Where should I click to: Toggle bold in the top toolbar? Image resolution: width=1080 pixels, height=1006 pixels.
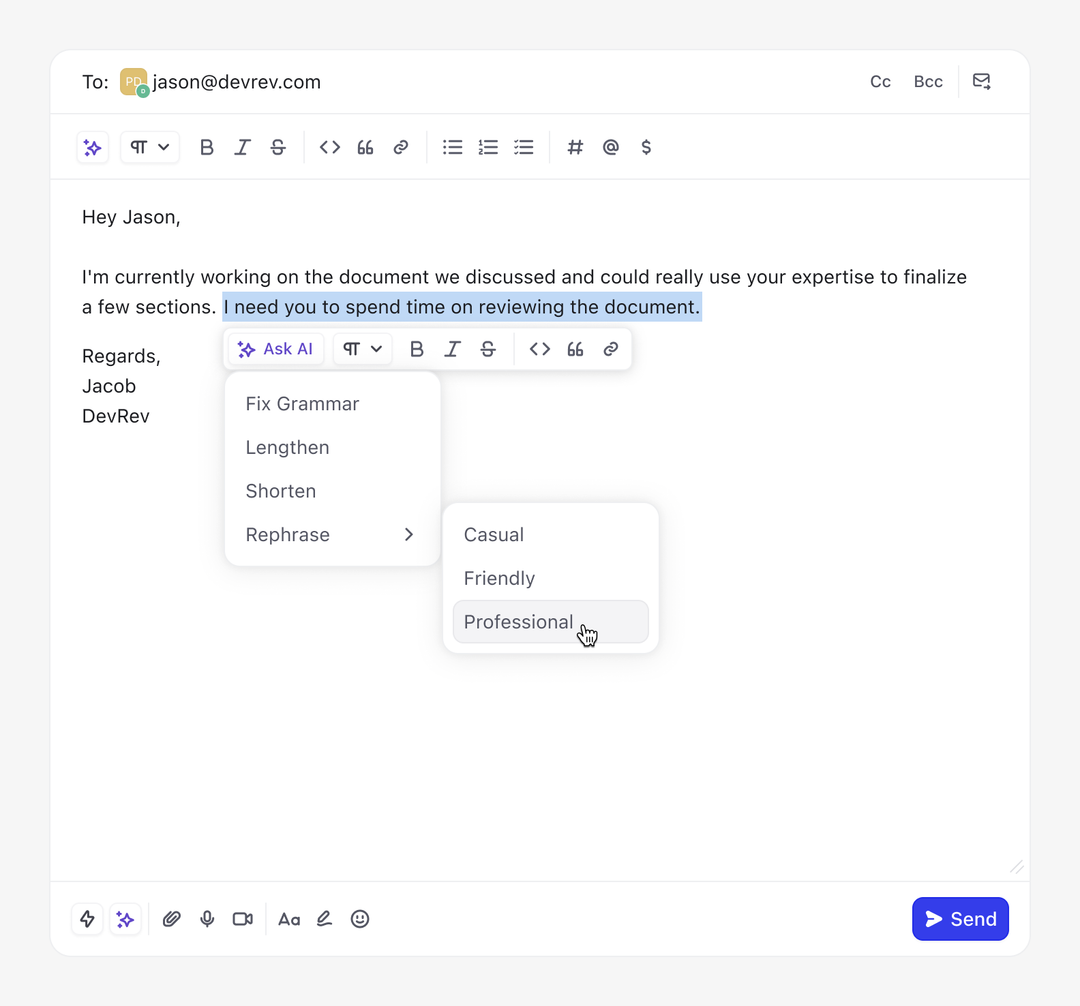[207, 147]
